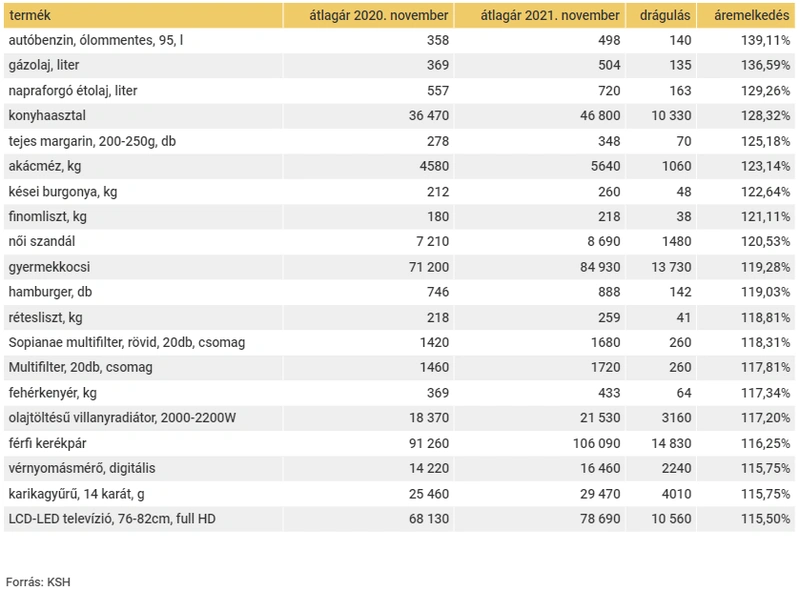
Task: Click the 888 price for hamburger
Action: [609, 292]
